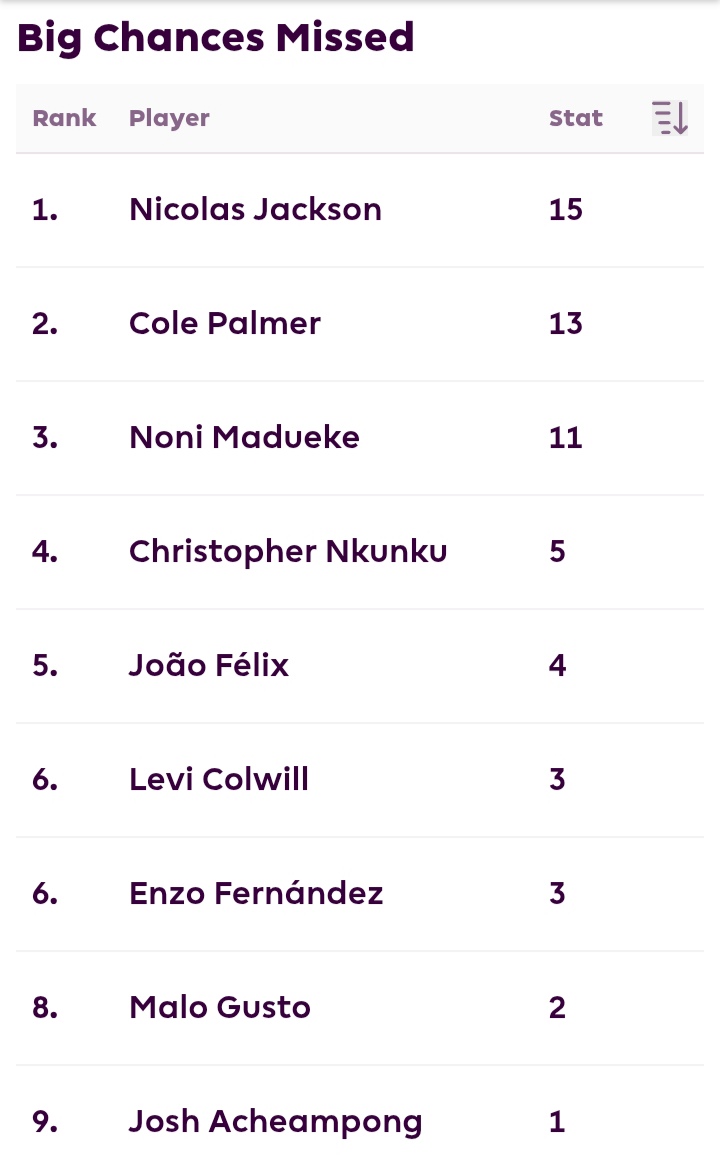
Task: Click Nicolas Jackson's stat value 15
Action: point(566,209)
